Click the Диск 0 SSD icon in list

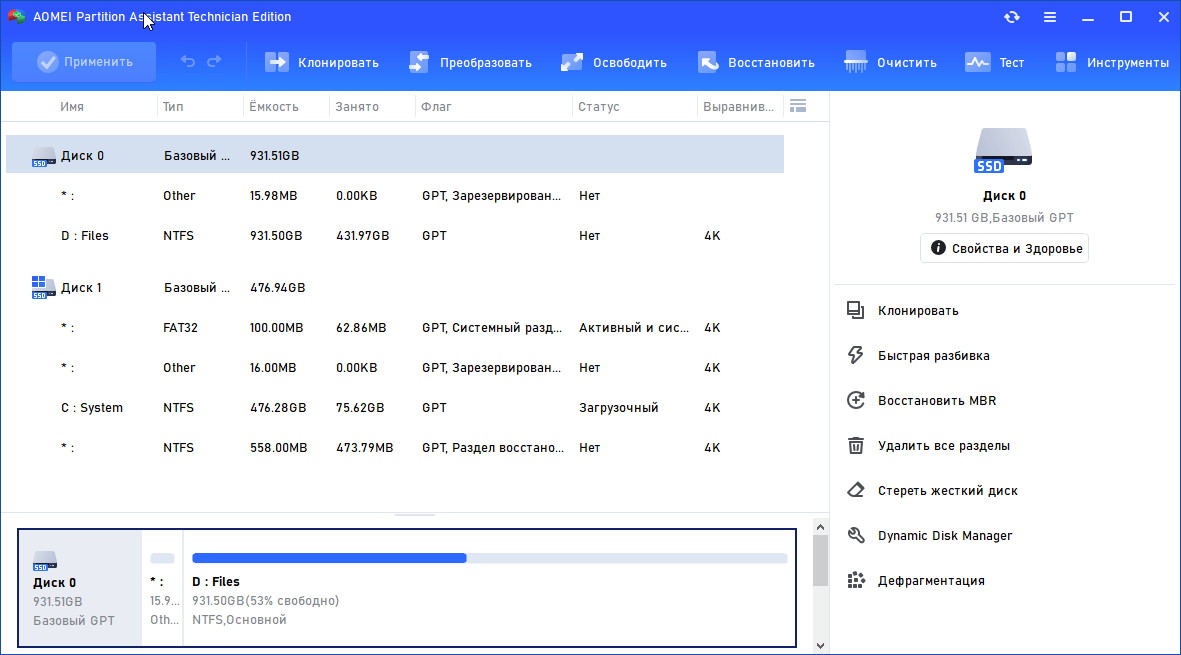click(44, 157)
